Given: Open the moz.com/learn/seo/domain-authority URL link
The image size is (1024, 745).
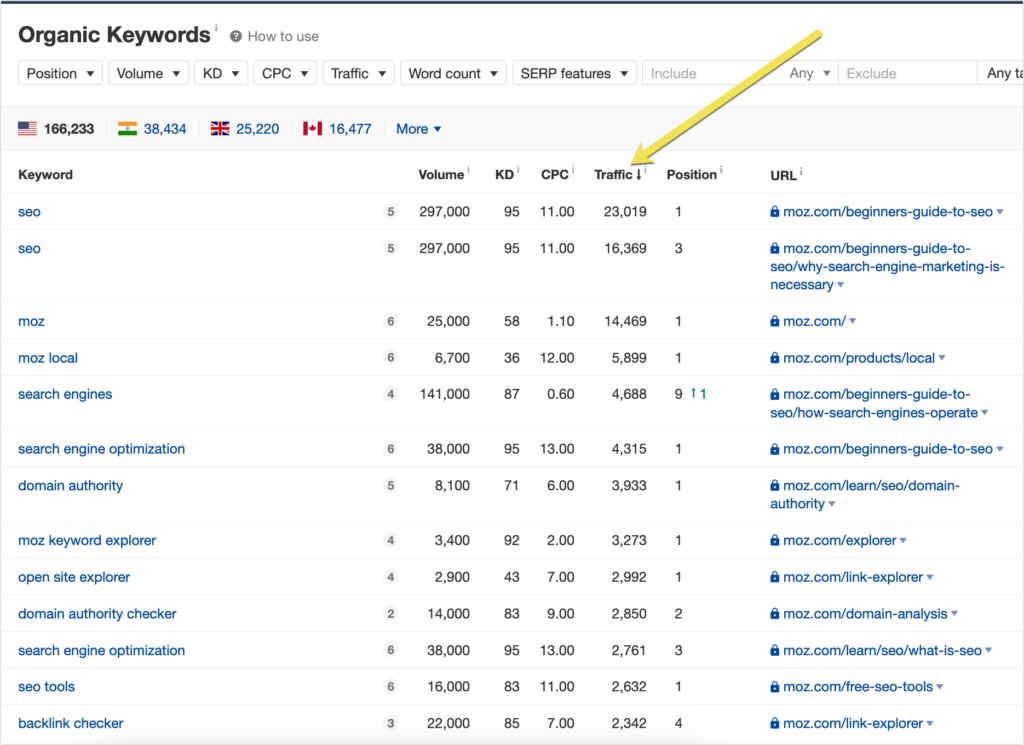Looking at the screenshot, I should (865, 495).
